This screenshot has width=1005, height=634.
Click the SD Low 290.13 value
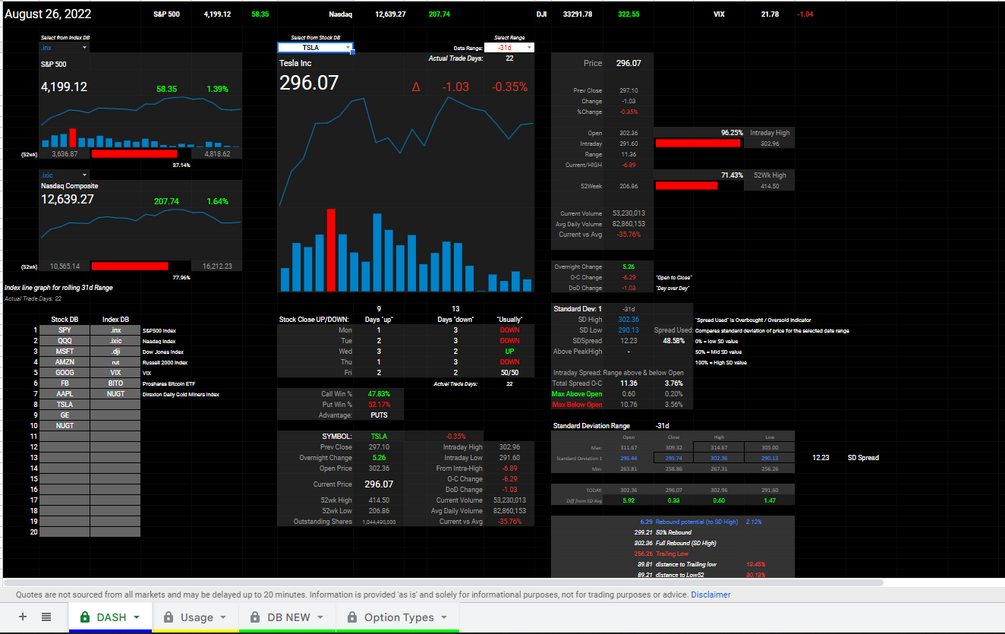(628, 330)
